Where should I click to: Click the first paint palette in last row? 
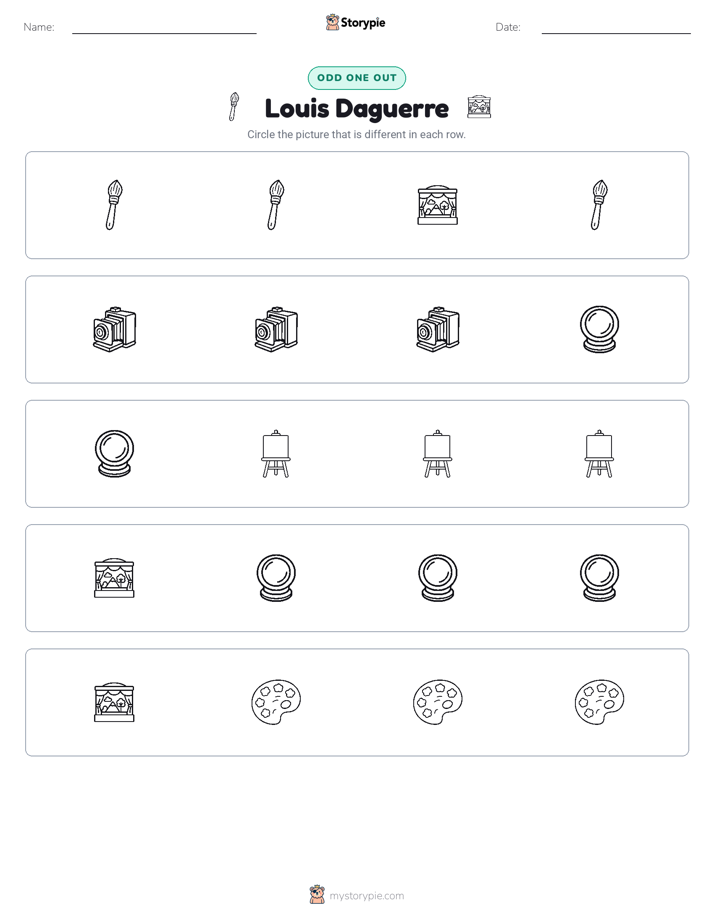click(276, 702)
